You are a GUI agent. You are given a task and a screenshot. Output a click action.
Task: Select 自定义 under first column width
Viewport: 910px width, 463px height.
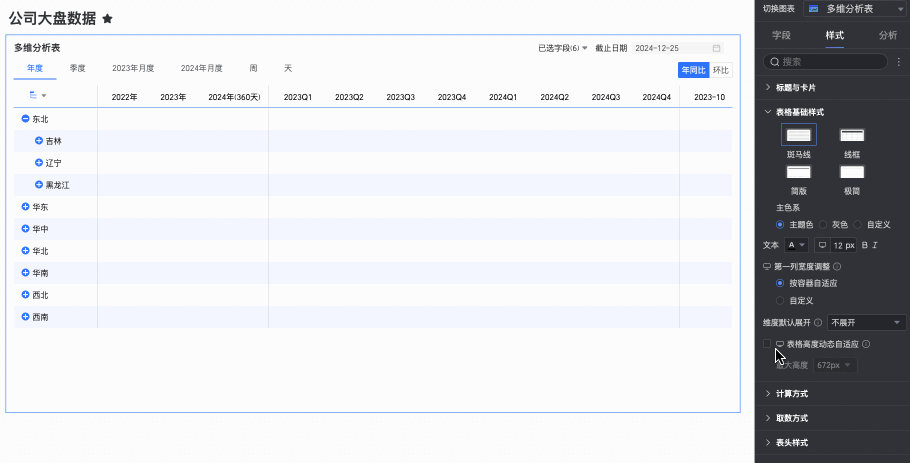coord(781,300)
